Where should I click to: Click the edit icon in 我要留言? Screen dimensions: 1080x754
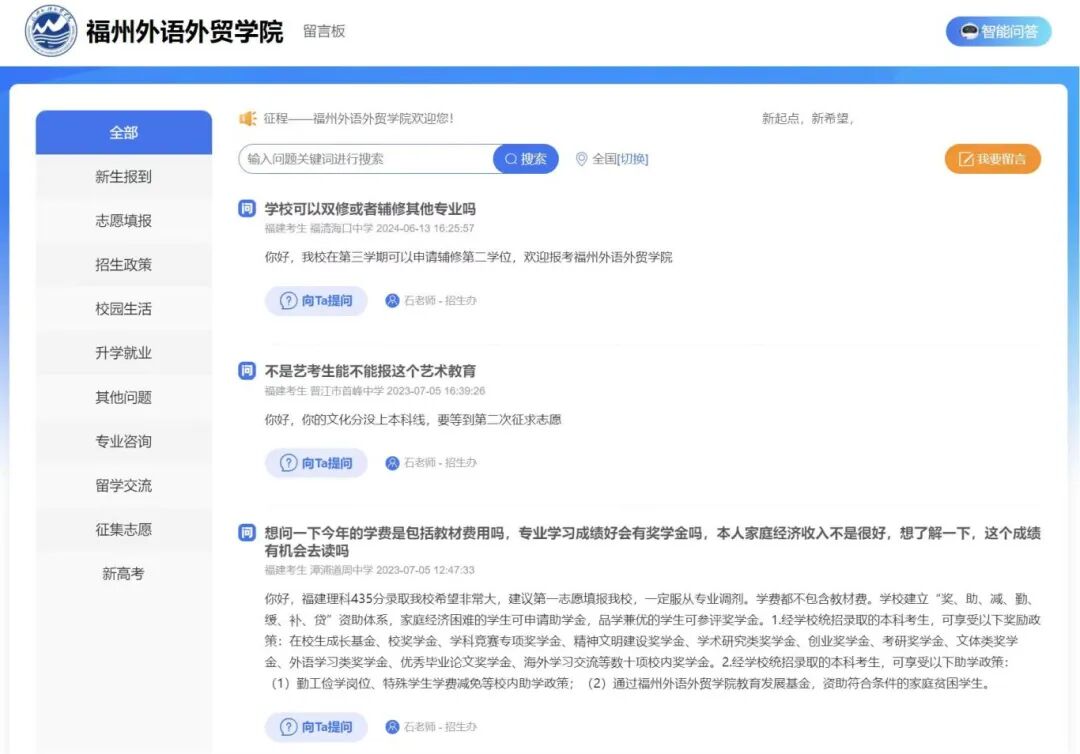(x=966, y=159)
